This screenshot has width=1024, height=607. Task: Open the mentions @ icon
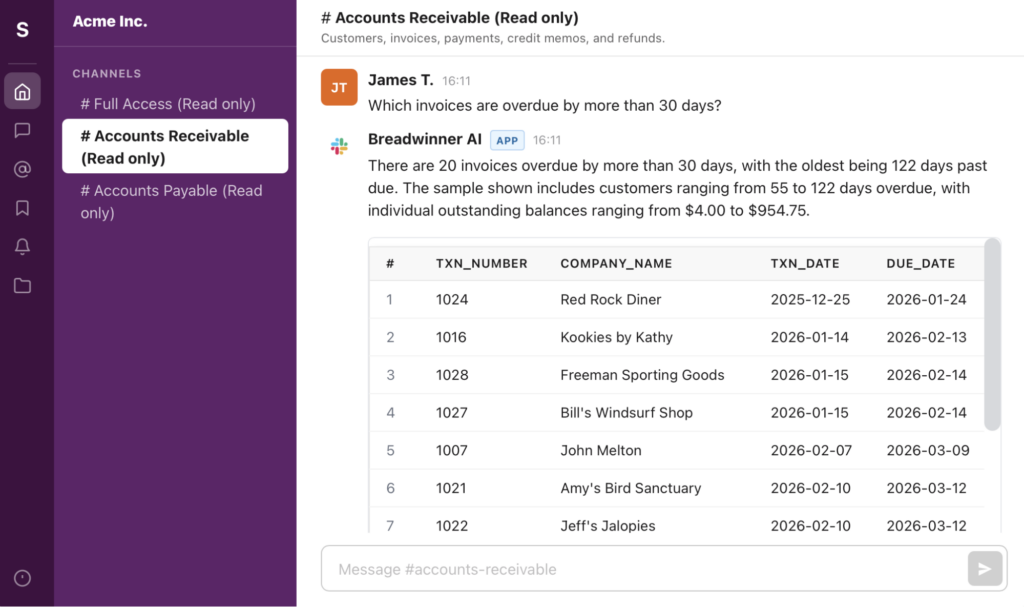[22, 169]
